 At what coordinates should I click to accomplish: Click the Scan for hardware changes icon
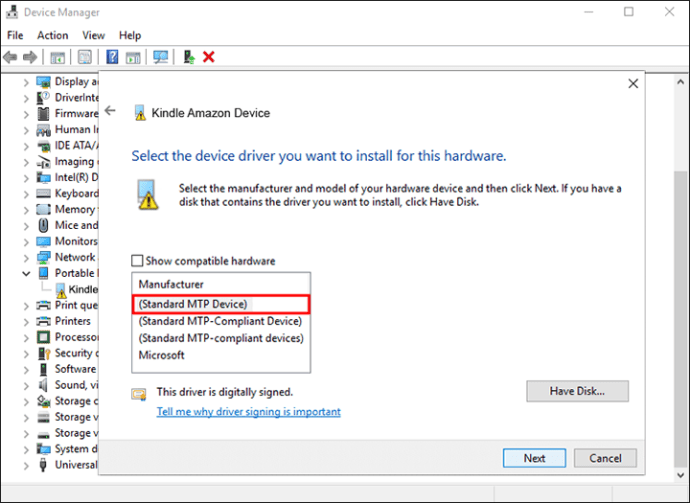[x=160, y=57]
